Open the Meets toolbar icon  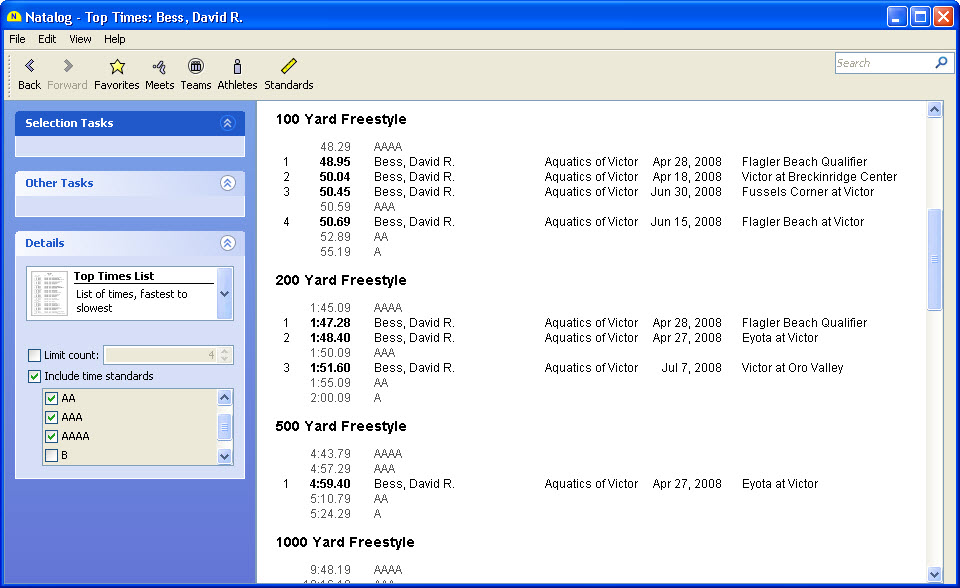point(159,66)
